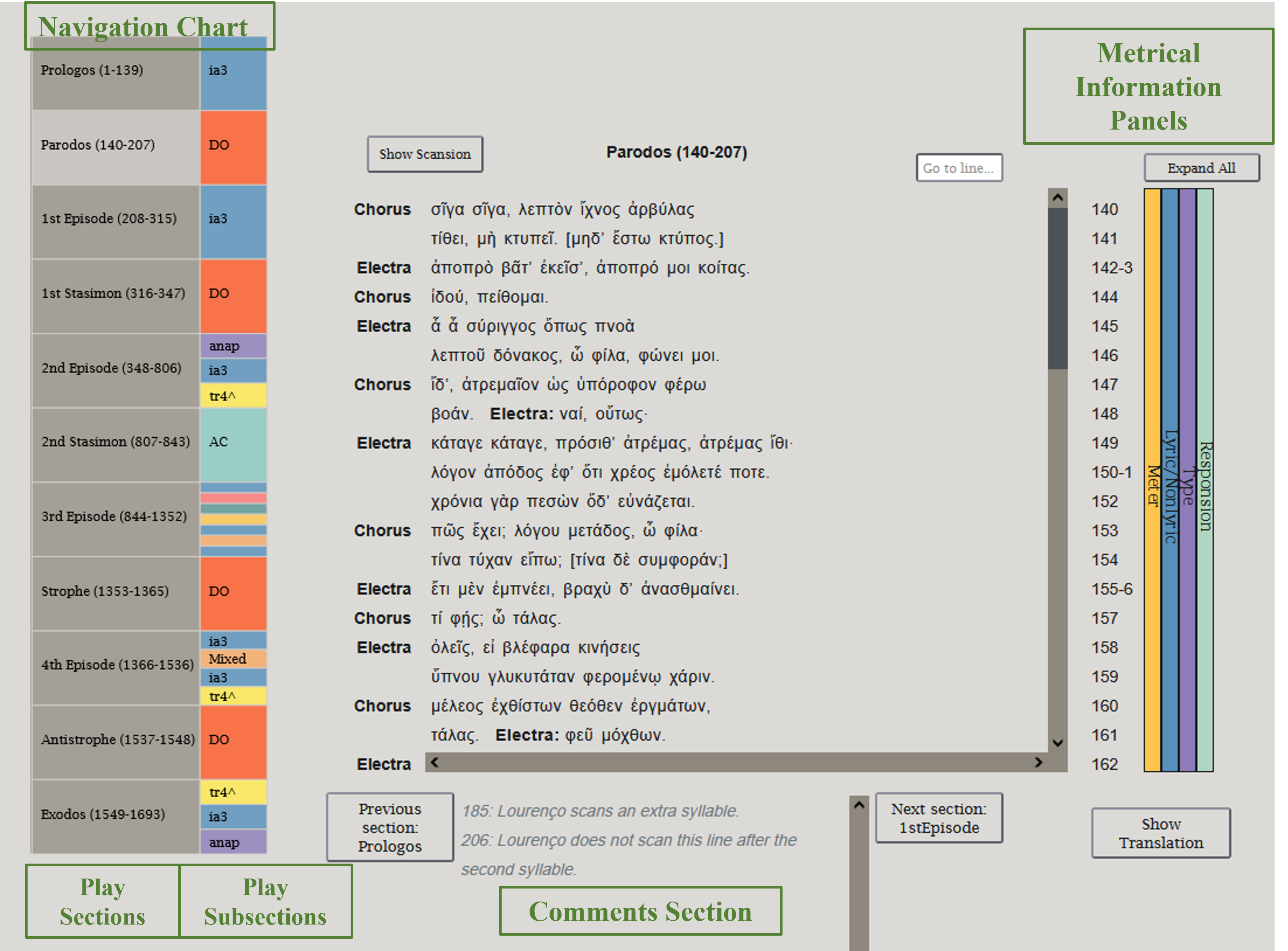Image resolution: width=1288 pixels, height=951 pixels.
Task: Click the Go to line input field
Action: [x=959, y=168]
